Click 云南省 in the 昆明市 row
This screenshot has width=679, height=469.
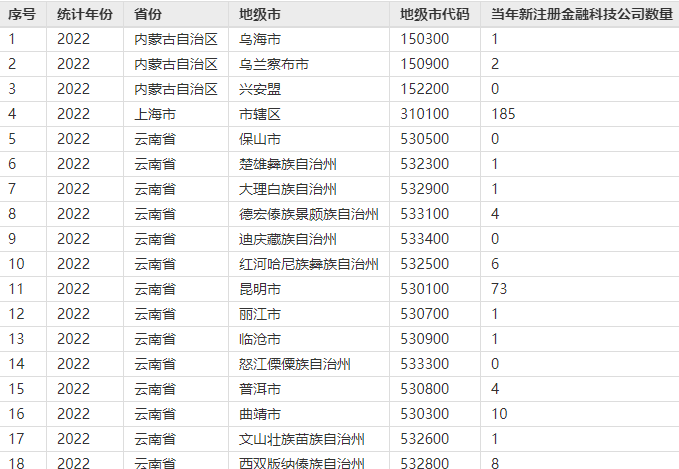(155, 289)
